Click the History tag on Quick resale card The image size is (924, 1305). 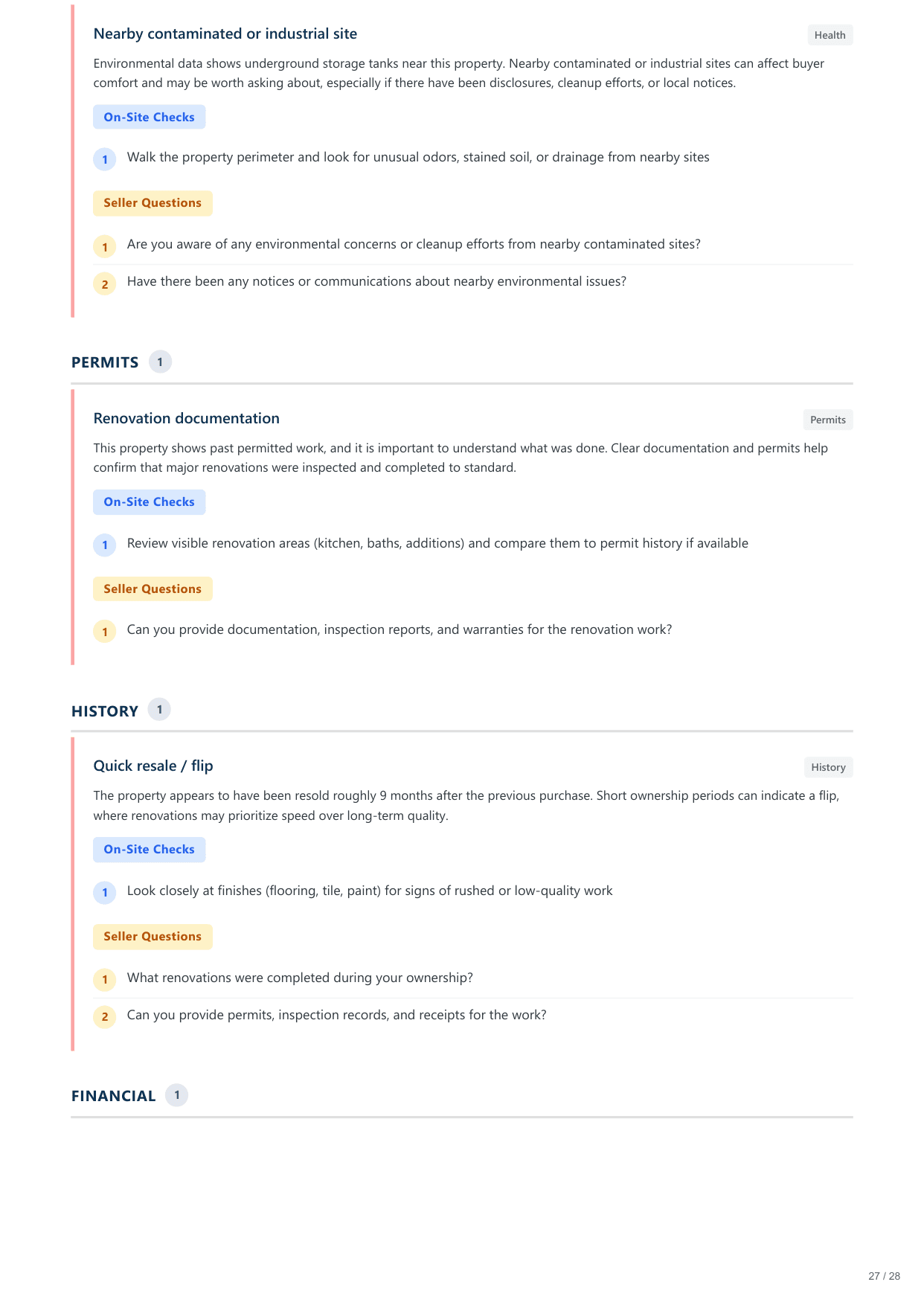[828, 767]
